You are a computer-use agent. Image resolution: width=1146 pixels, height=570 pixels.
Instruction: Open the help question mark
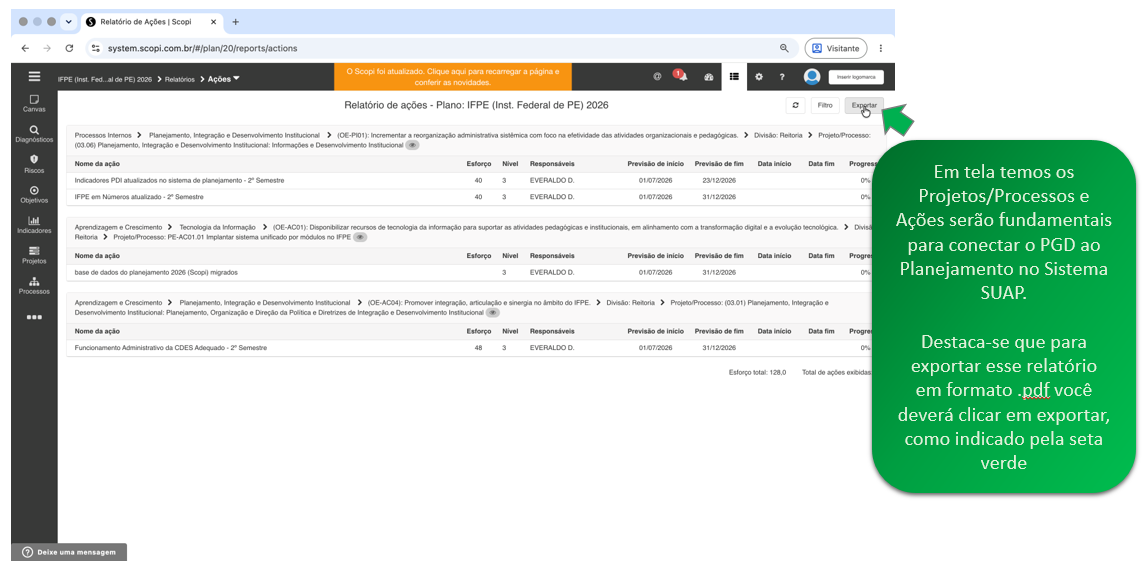point(782,77)
